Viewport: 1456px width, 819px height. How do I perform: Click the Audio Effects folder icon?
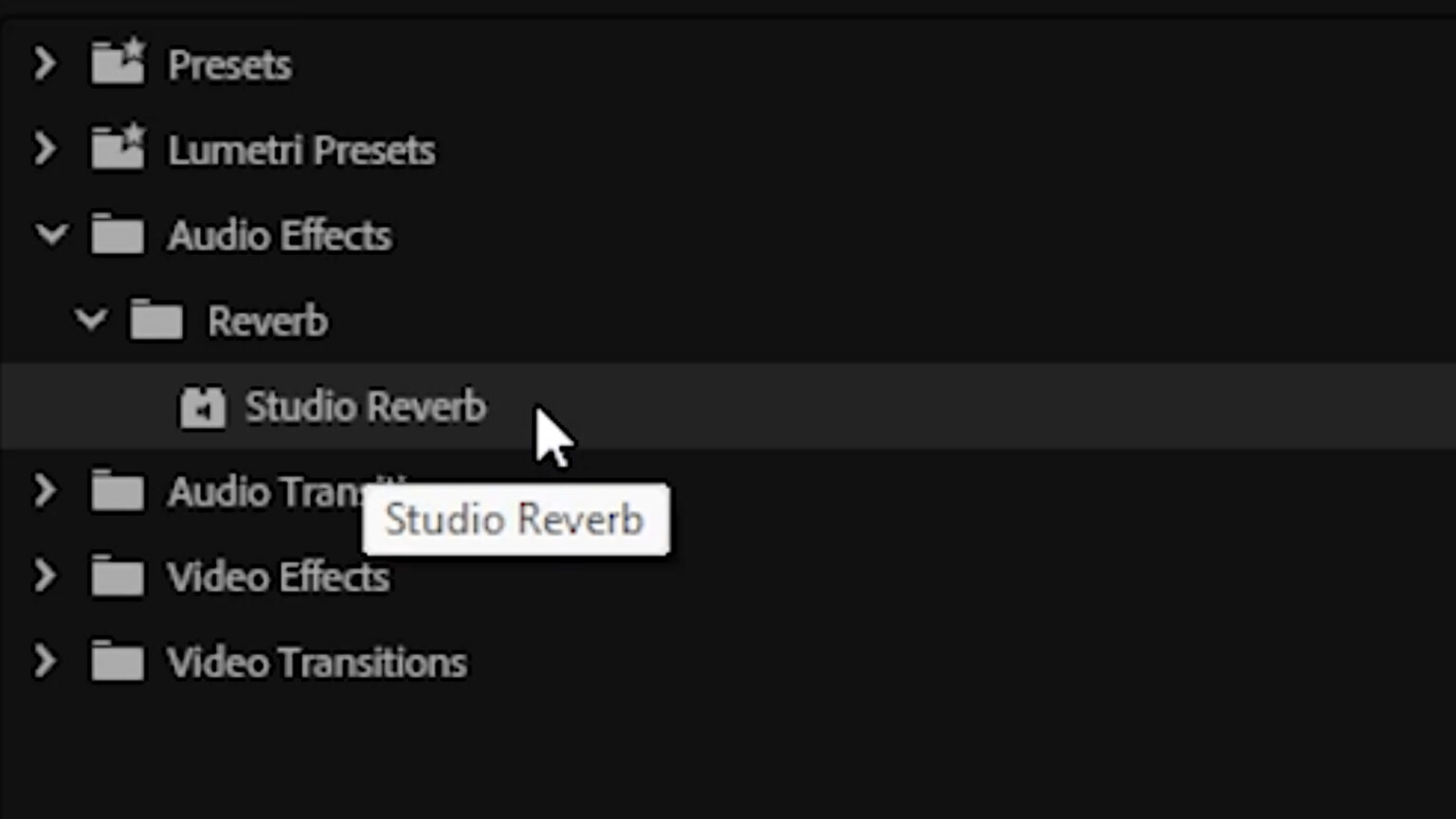click(x=117, y=234)
